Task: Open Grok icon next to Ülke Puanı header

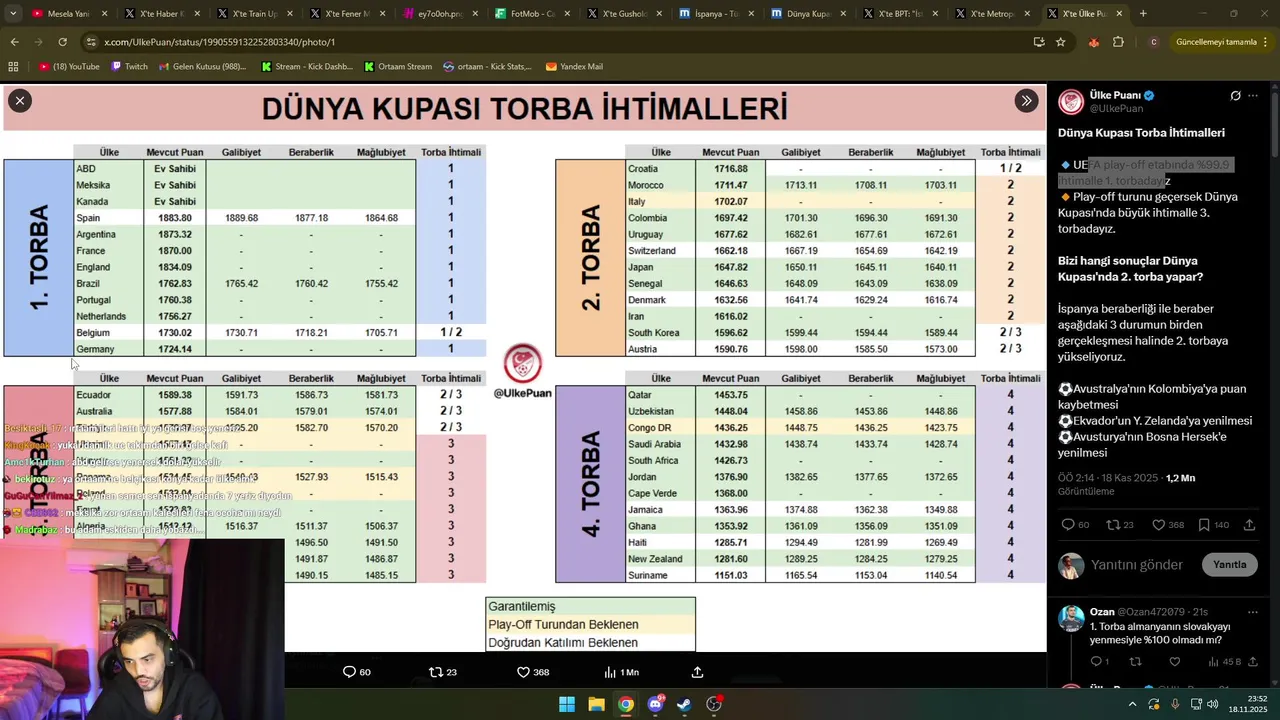Action: (x=1235, y=96)
